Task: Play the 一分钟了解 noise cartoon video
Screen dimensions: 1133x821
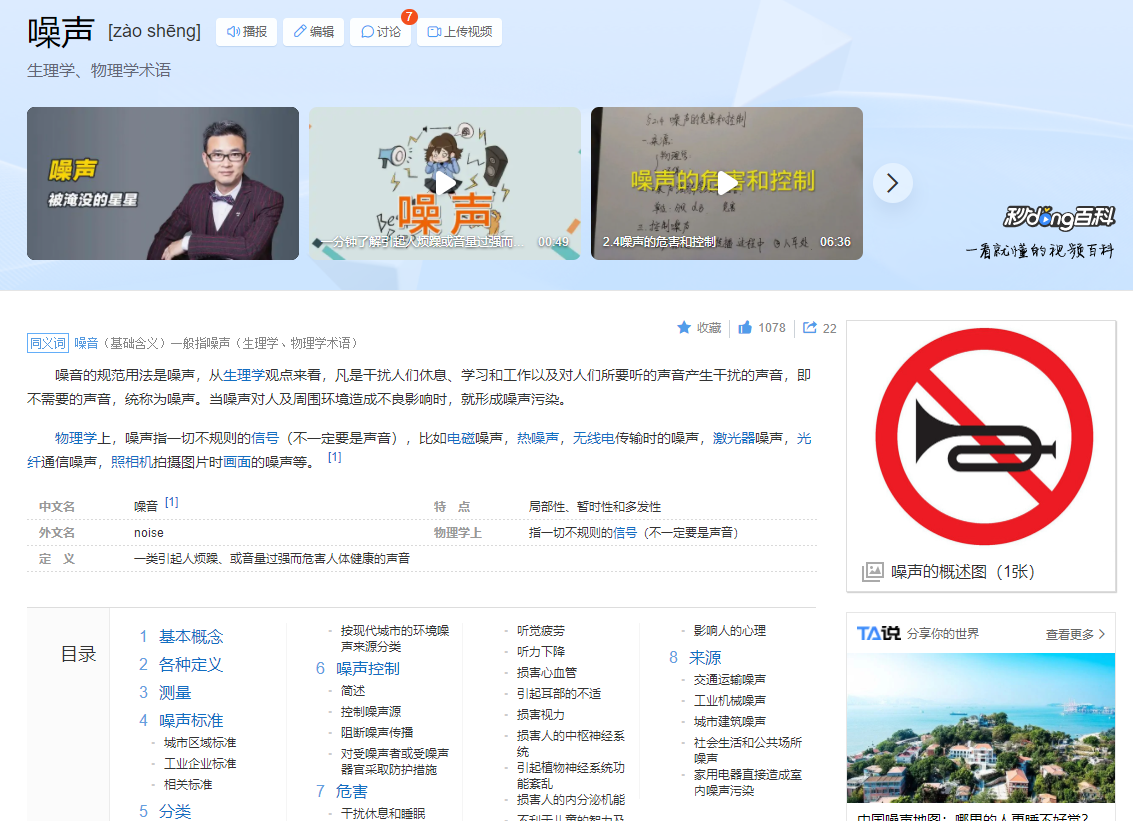Action: pyautogui.click(x=445, y=184)
